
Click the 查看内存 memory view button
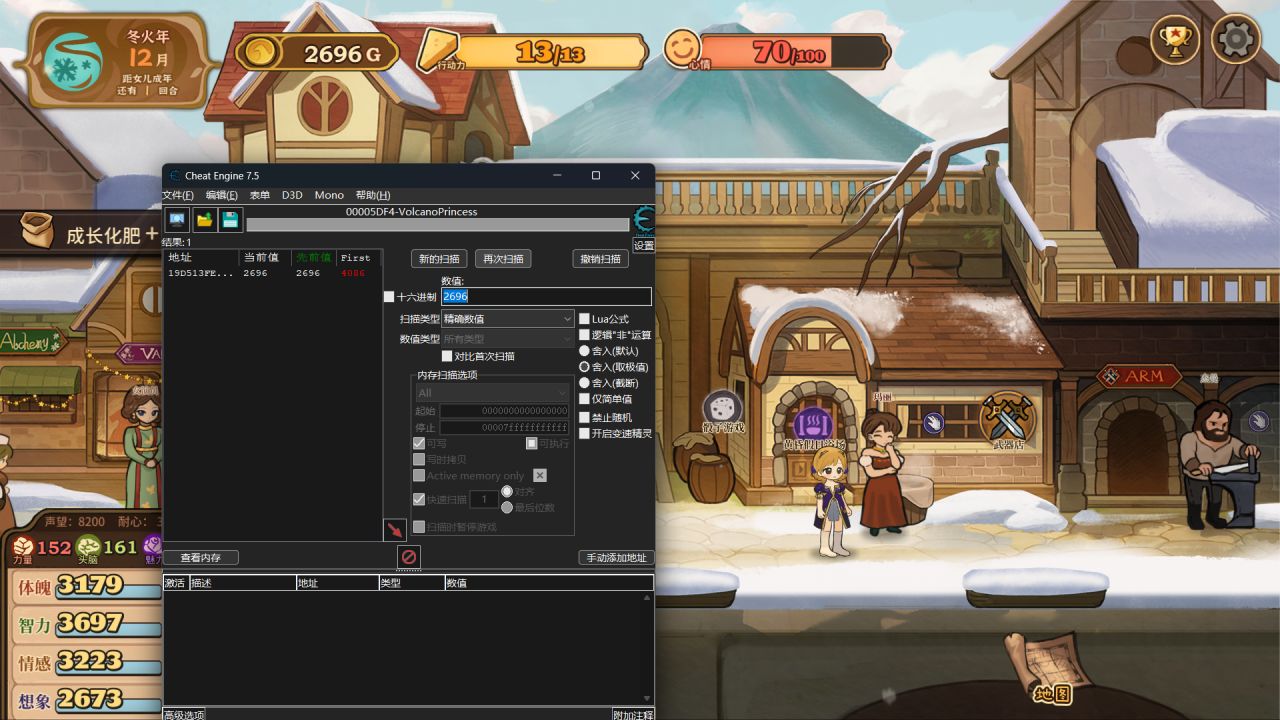[201, 557]
